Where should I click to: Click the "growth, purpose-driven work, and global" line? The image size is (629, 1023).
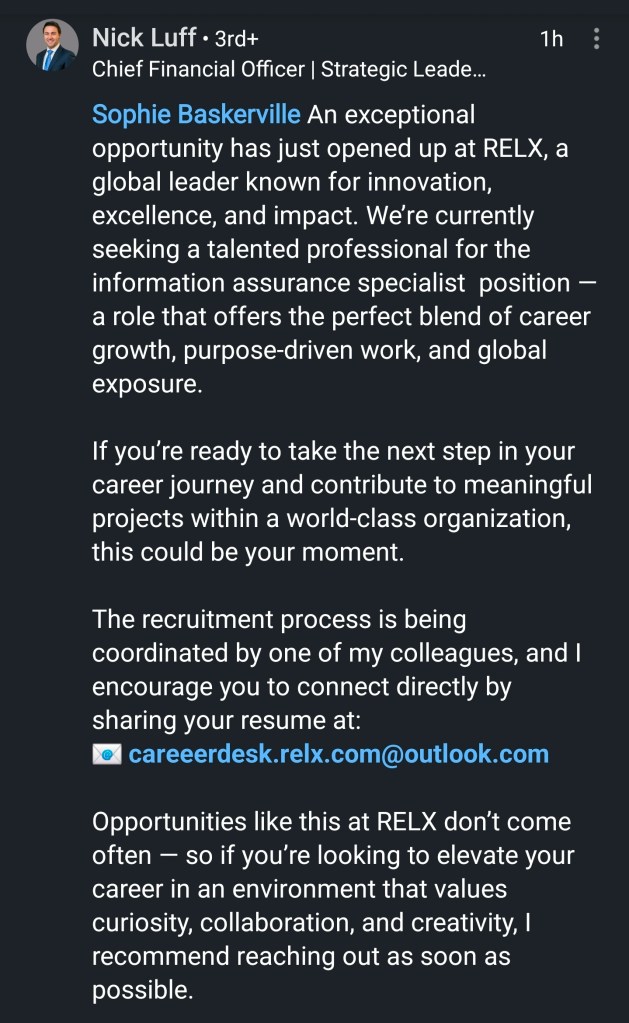(319, 349)
